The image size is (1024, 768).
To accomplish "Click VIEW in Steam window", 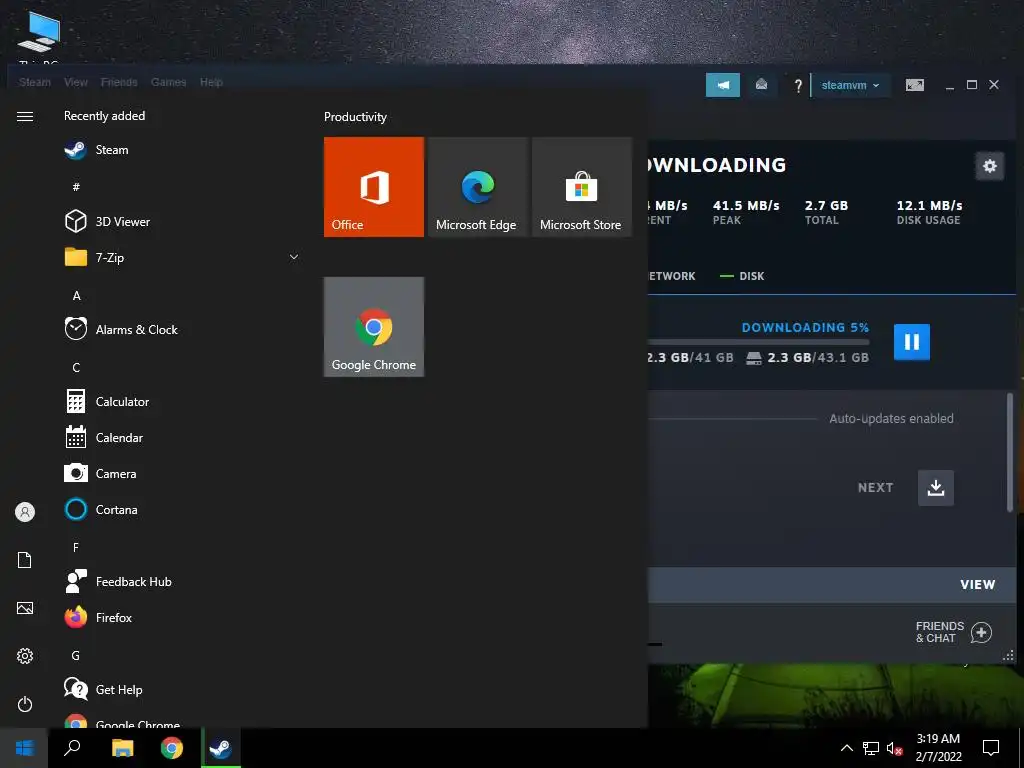I will (978, 584).
